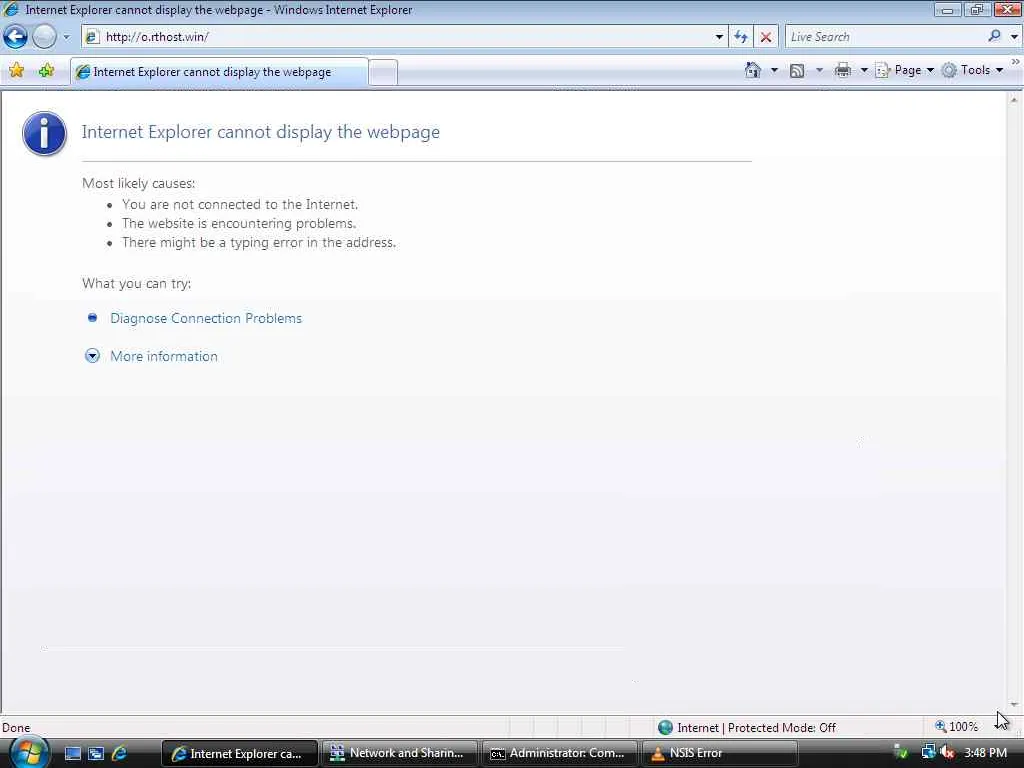Click the Internet zone globe icon

(x=665, y=727)
